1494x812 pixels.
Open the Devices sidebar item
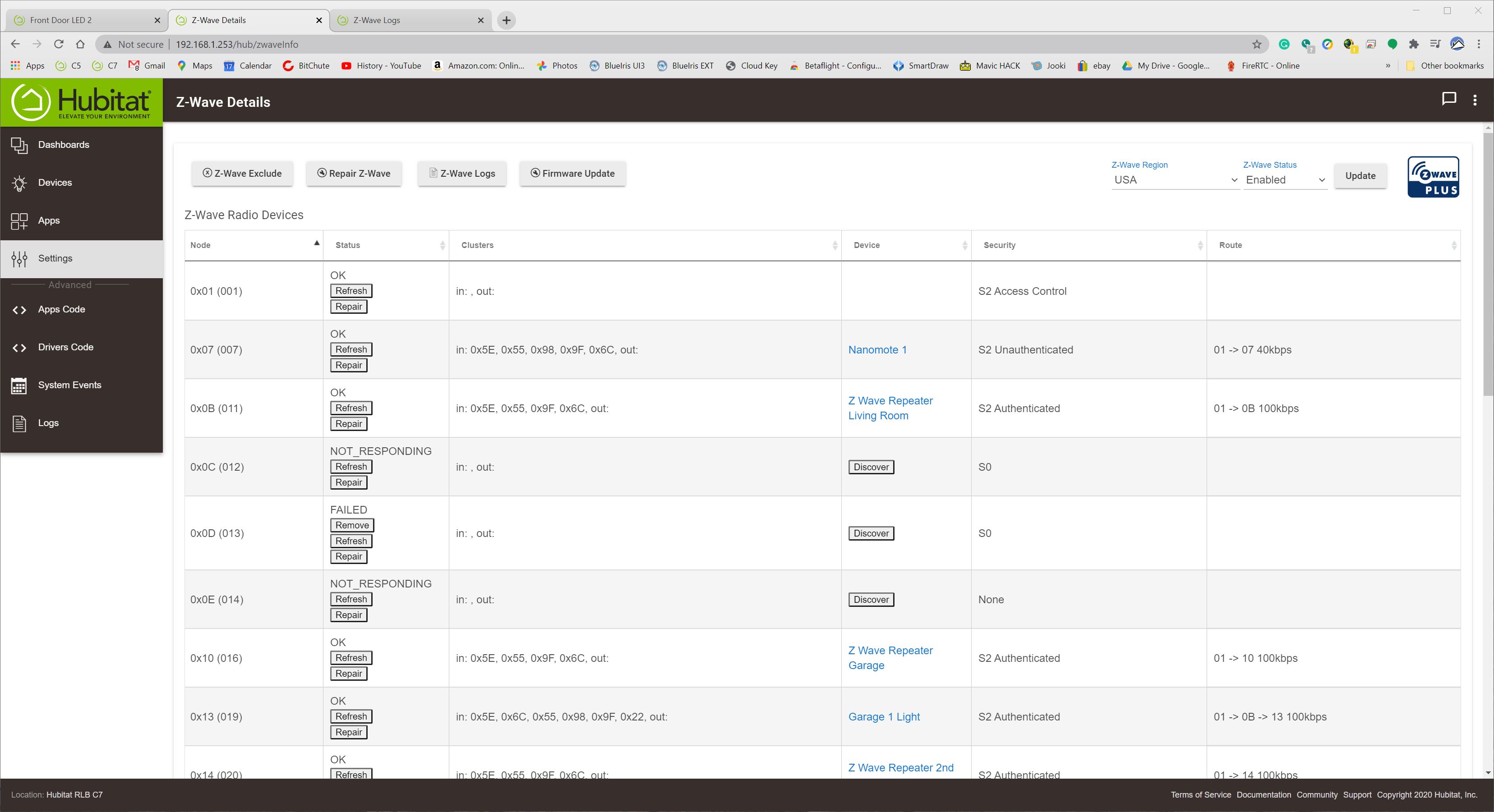tap(81, 183)
